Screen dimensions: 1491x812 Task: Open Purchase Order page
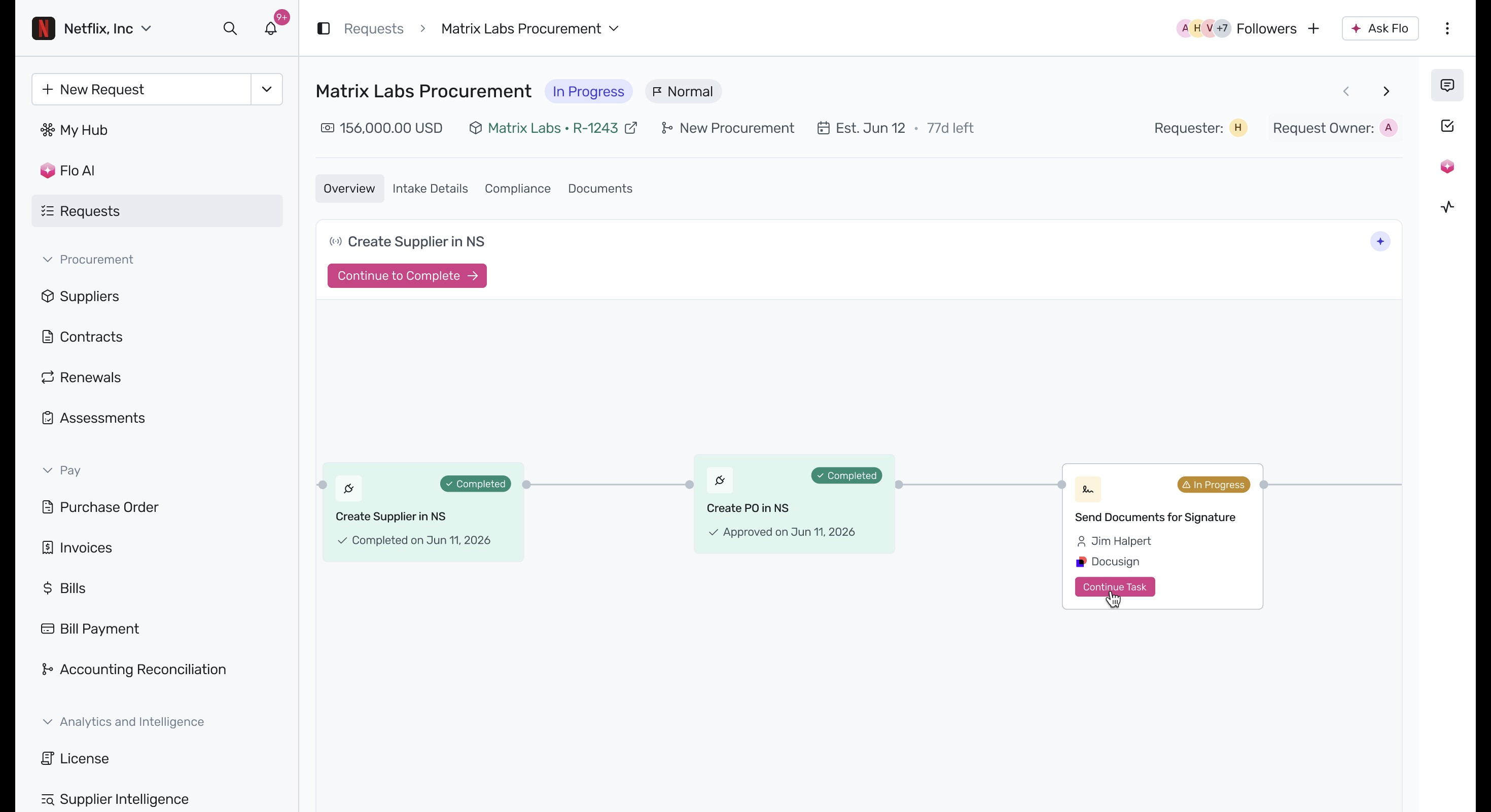[x=157, y=507]
